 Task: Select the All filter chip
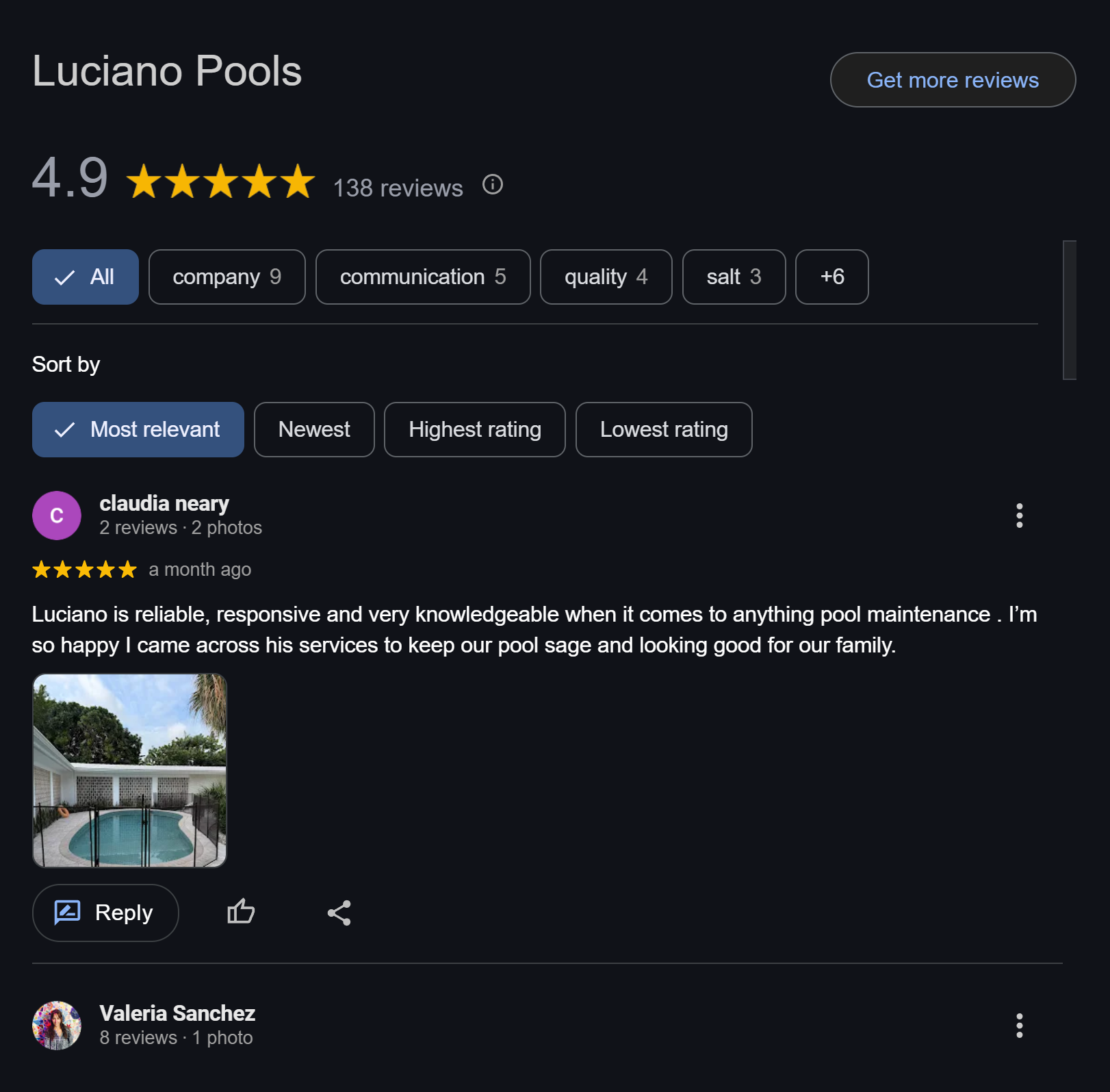point(86,277)
